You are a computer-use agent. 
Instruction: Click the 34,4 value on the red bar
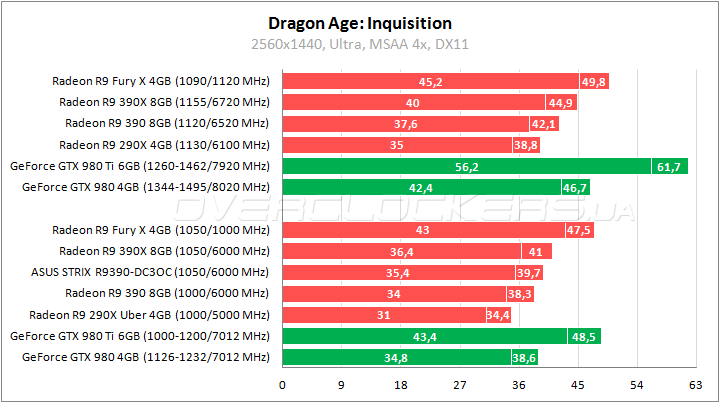(497, 314)
